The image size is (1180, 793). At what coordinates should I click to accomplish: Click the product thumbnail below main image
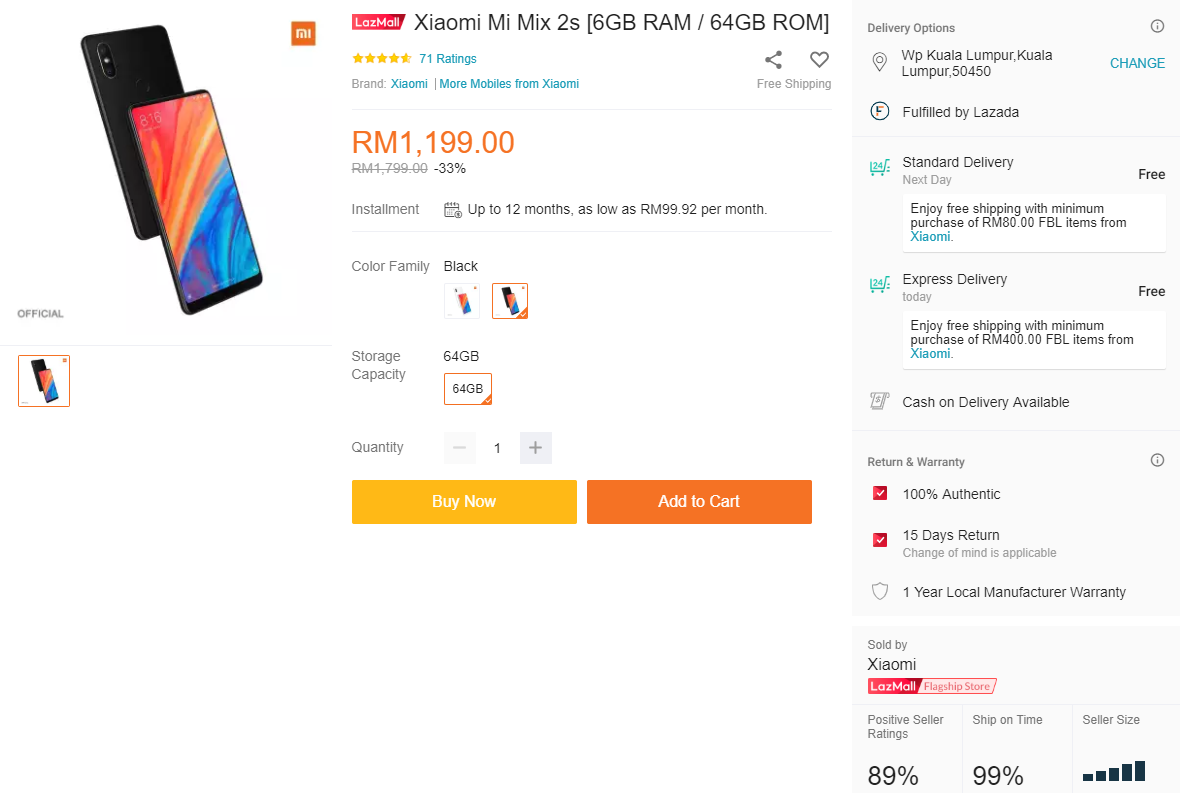[44, 381]
